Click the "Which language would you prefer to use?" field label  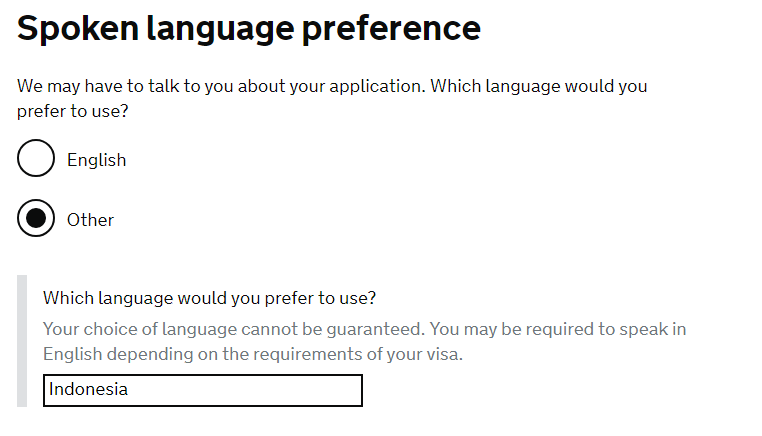click(209, 298)
